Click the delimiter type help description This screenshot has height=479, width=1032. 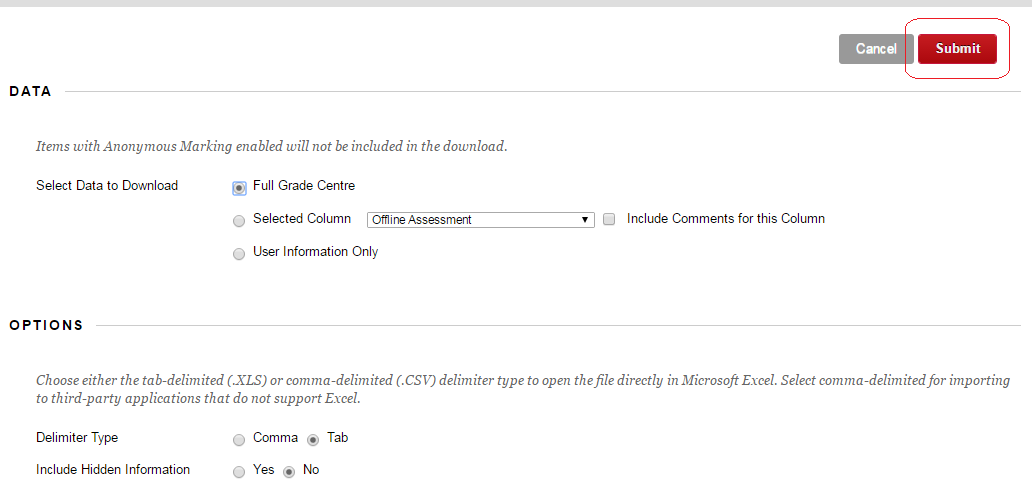click(522, 389)
